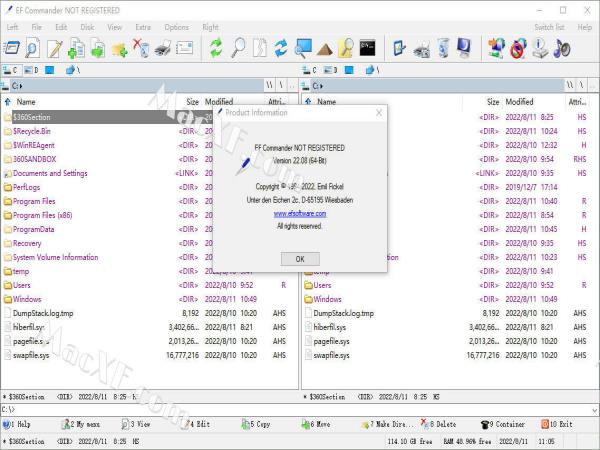600x450 pixels.
Task: Click the music note toolbar icon
Action: [562, 49]
